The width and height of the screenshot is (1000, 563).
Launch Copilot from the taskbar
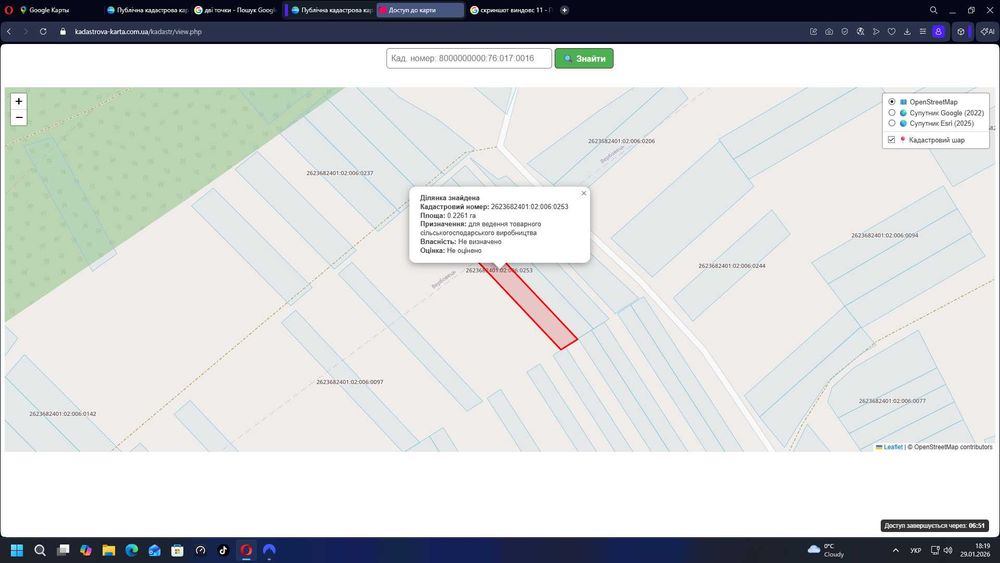pos(85,550)
